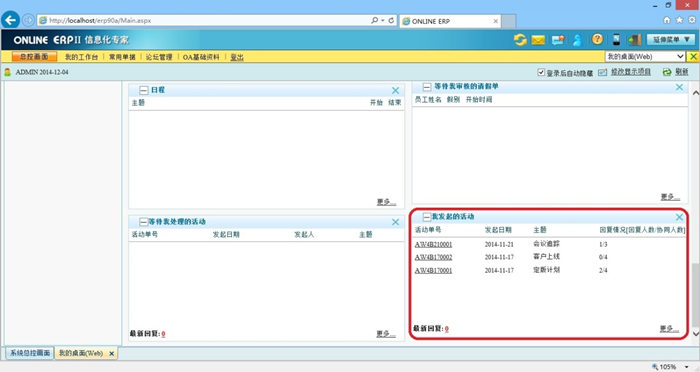The width and height of the screenshot is (700, 372).
Task: Click the 客户上线 subject cell
Action: 546,257
